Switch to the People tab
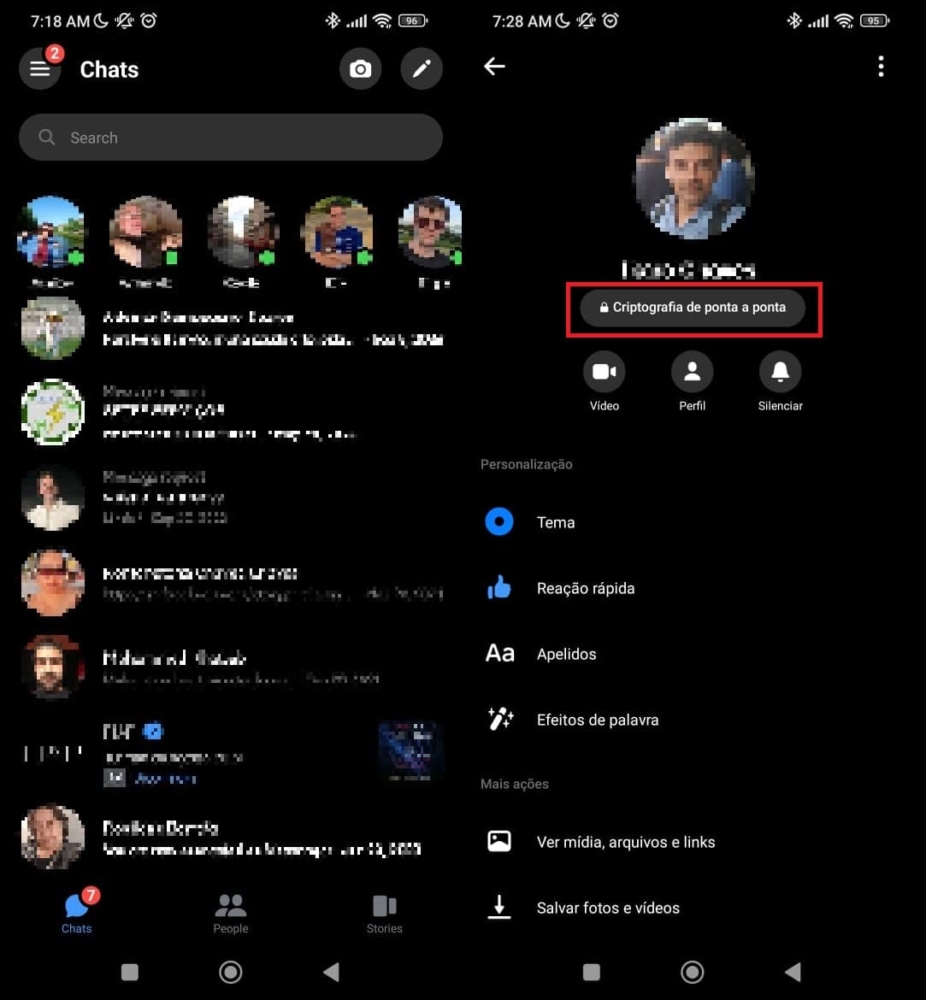The width and height of the screenshot is (926, 1000). point(230,913)
